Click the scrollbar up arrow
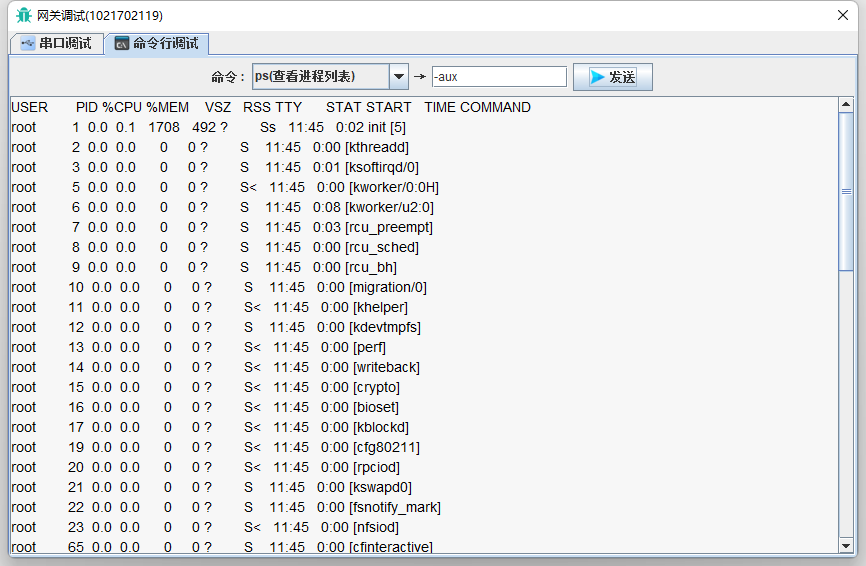866x566 pixels. pos(846,104)
